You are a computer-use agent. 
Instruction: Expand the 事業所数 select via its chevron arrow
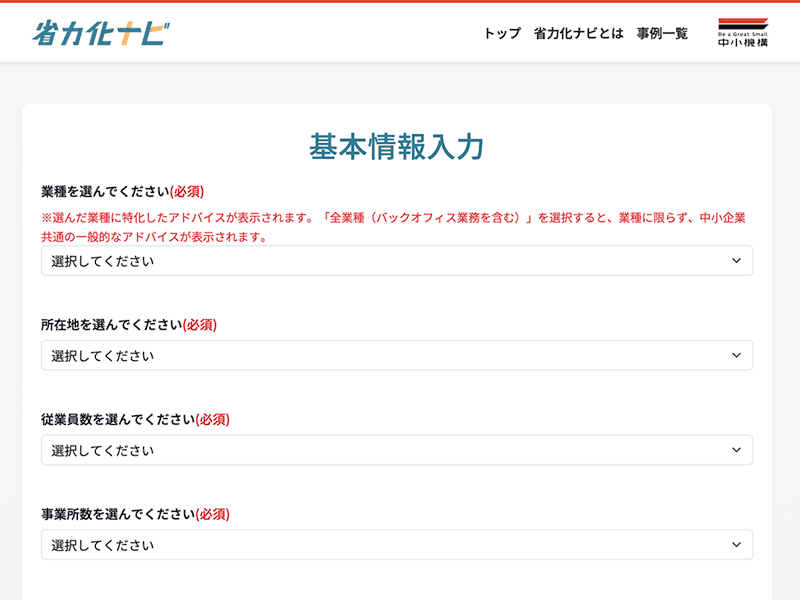click(x=737, y=545)
